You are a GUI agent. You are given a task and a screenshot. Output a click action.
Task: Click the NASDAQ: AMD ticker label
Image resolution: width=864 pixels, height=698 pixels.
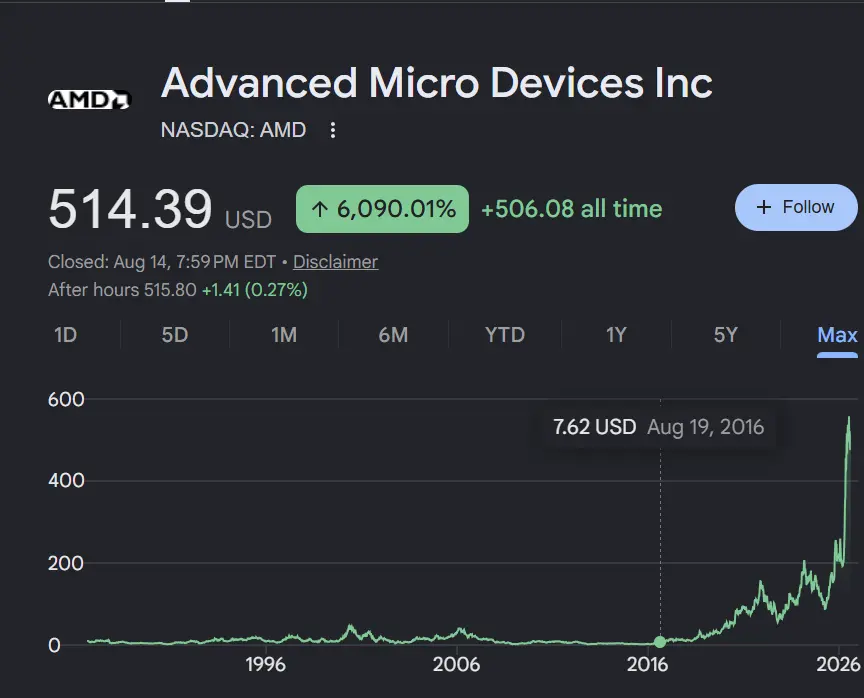[x=233, y=130]
